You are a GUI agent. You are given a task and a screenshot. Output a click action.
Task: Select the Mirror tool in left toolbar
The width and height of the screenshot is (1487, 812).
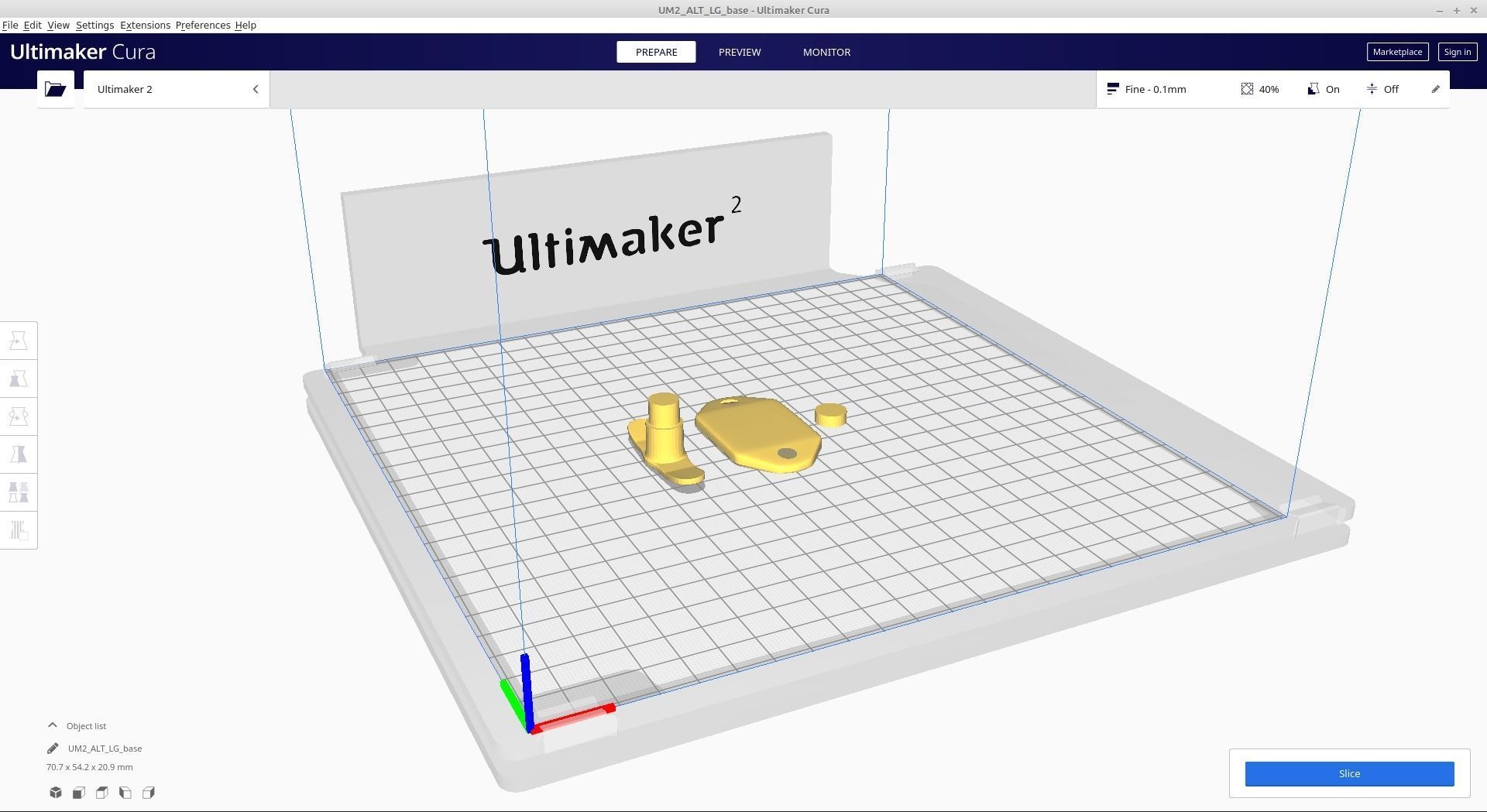[19, 454]
